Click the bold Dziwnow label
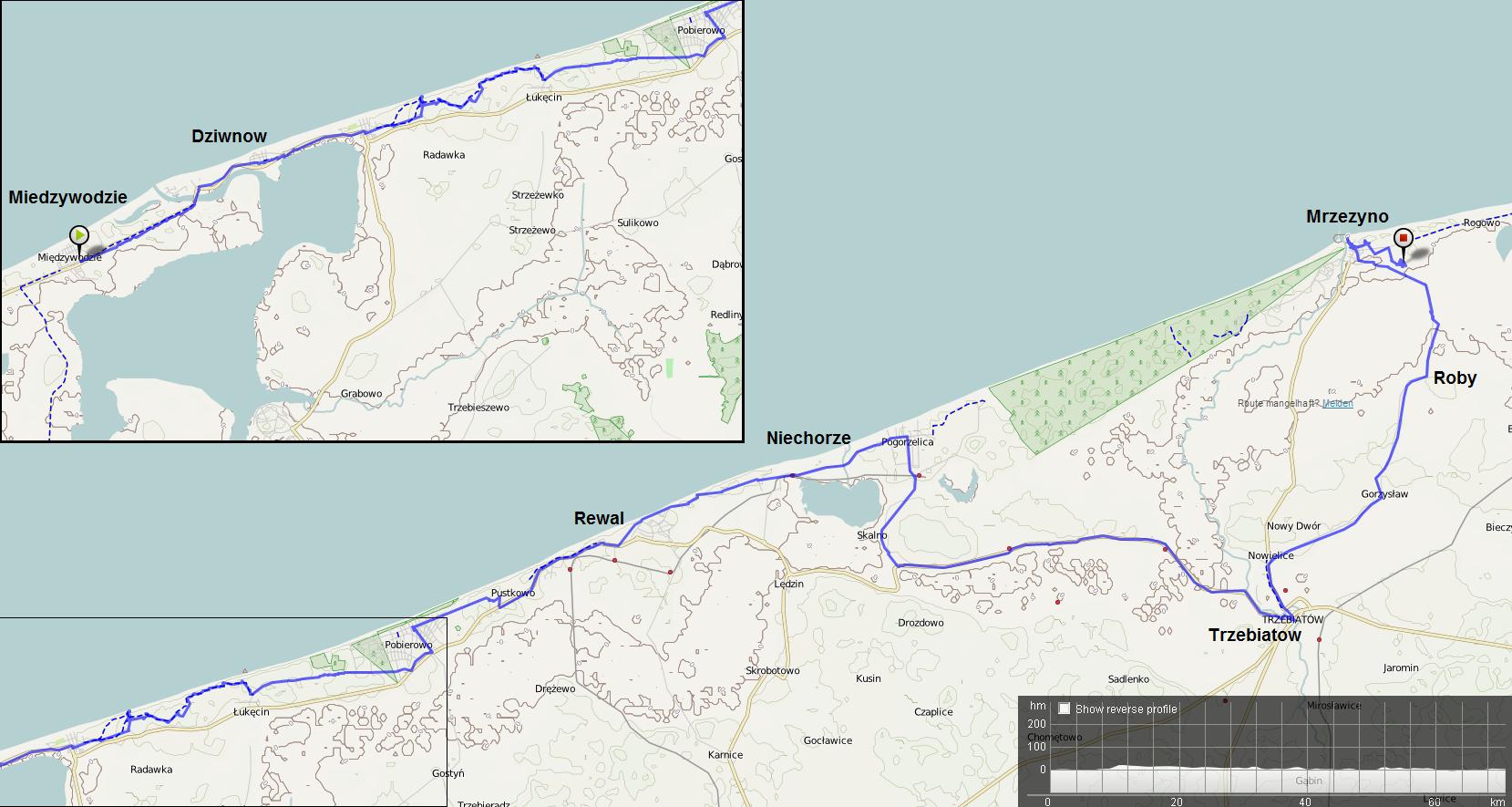1512x807 pixels. (229, 137)
